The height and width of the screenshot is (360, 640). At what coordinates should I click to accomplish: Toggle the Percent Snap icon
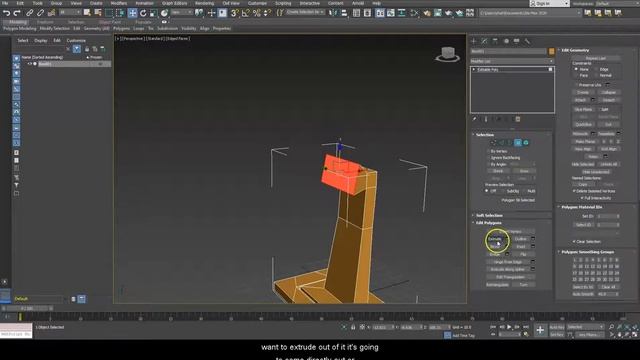click(x=256, y=13)
